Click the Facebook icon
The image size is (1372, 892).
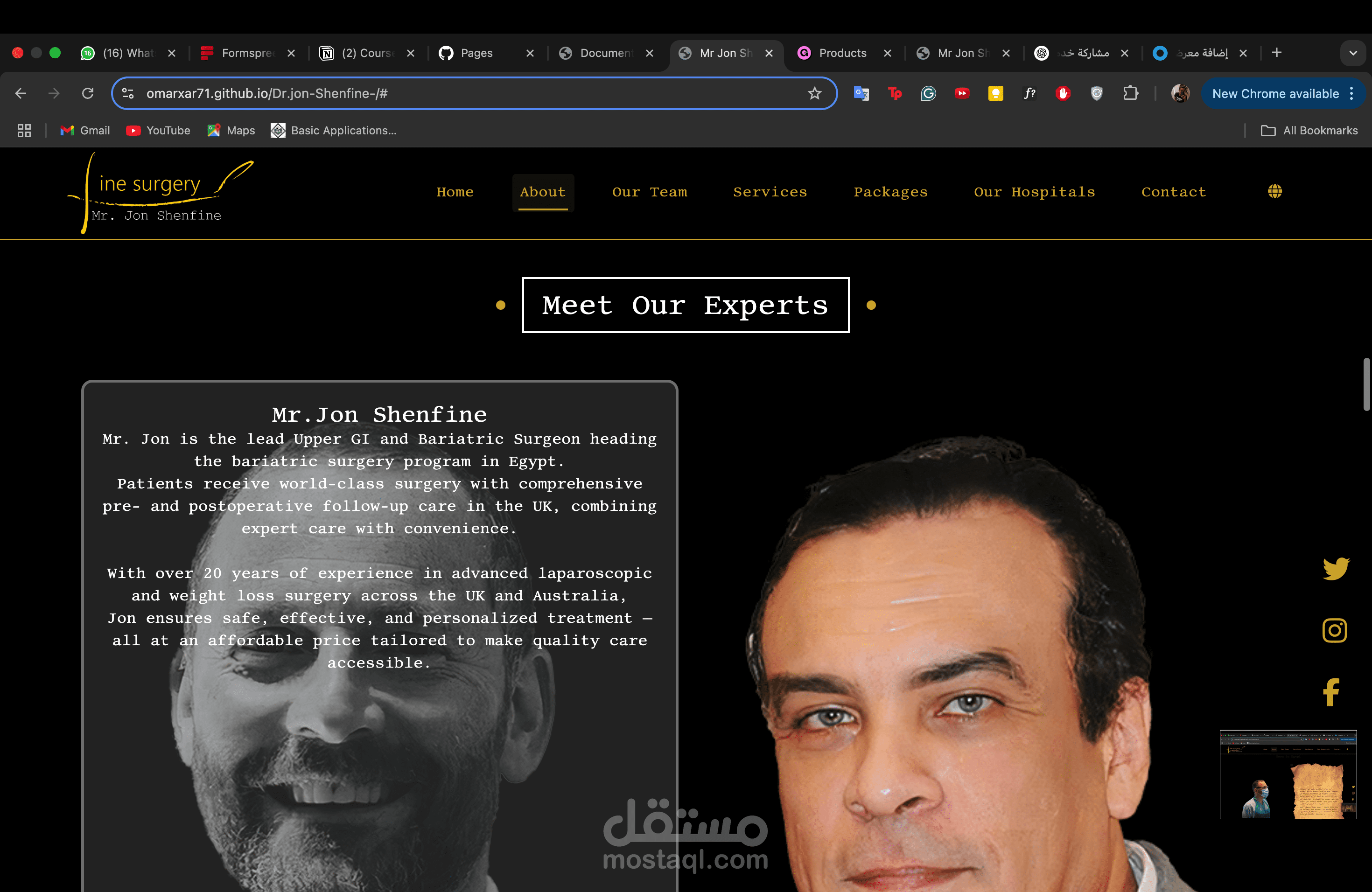tap(1331, 691)
